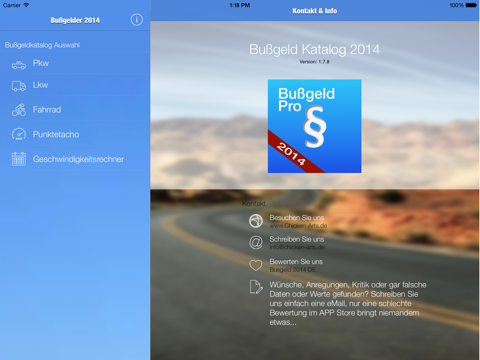Open the Punktetacho gauge icon
The image size is (480, 360).
click(x=19, y=134)
